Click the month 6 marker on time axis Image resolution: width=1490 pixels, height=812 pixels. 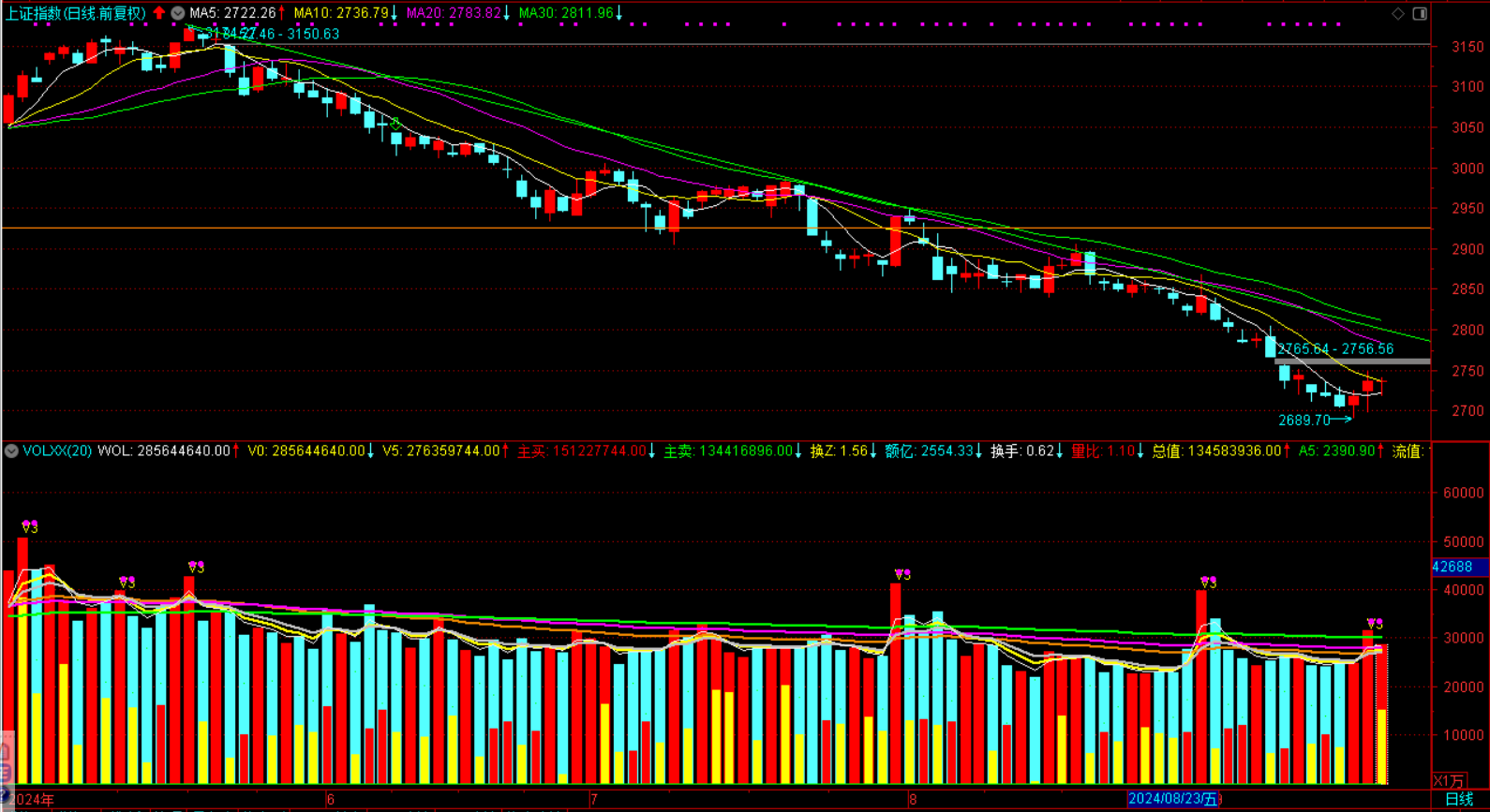(330, 800)
